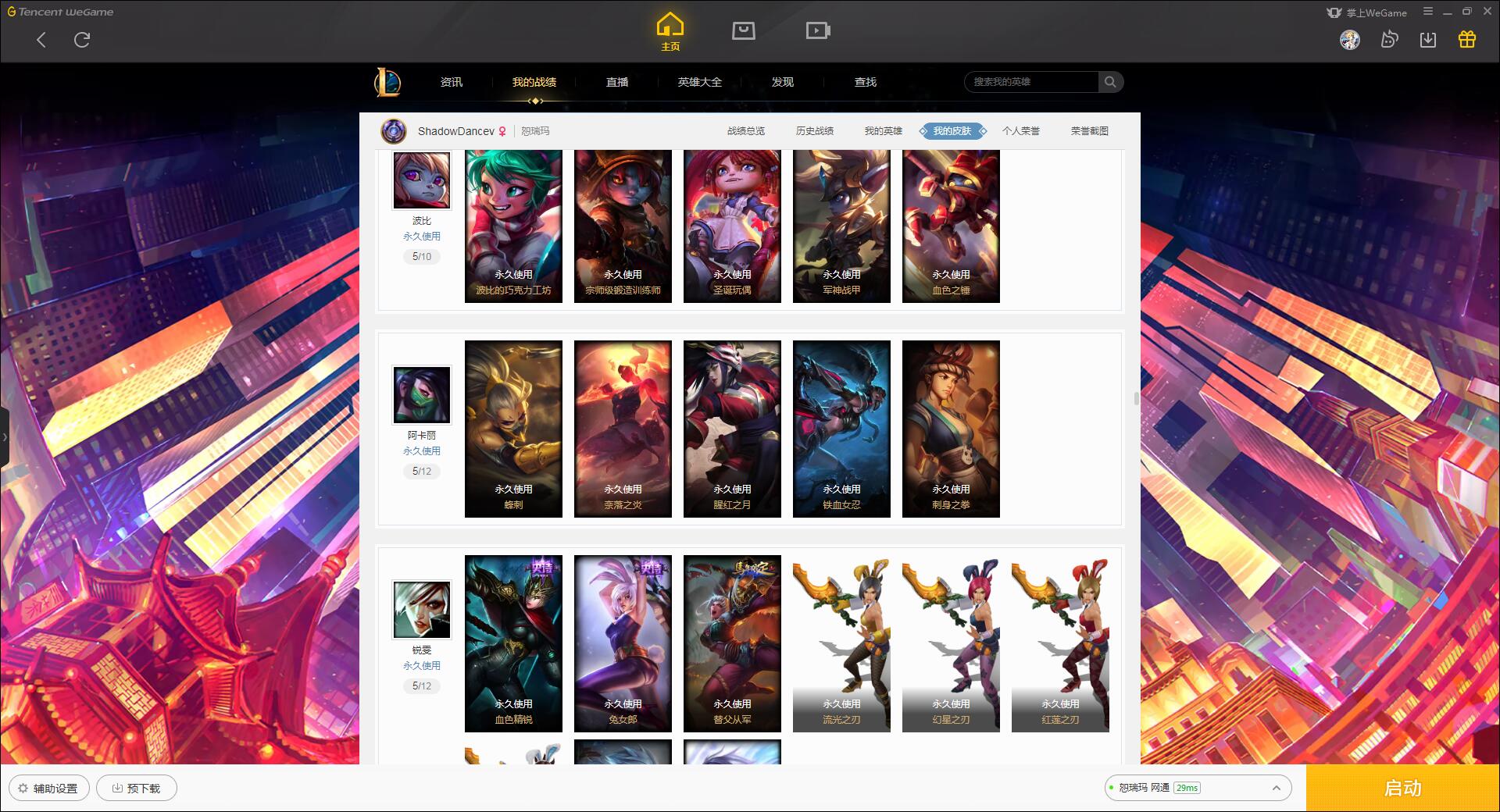Click the 预下载 button
The image size is (1500, 812).
136,788
